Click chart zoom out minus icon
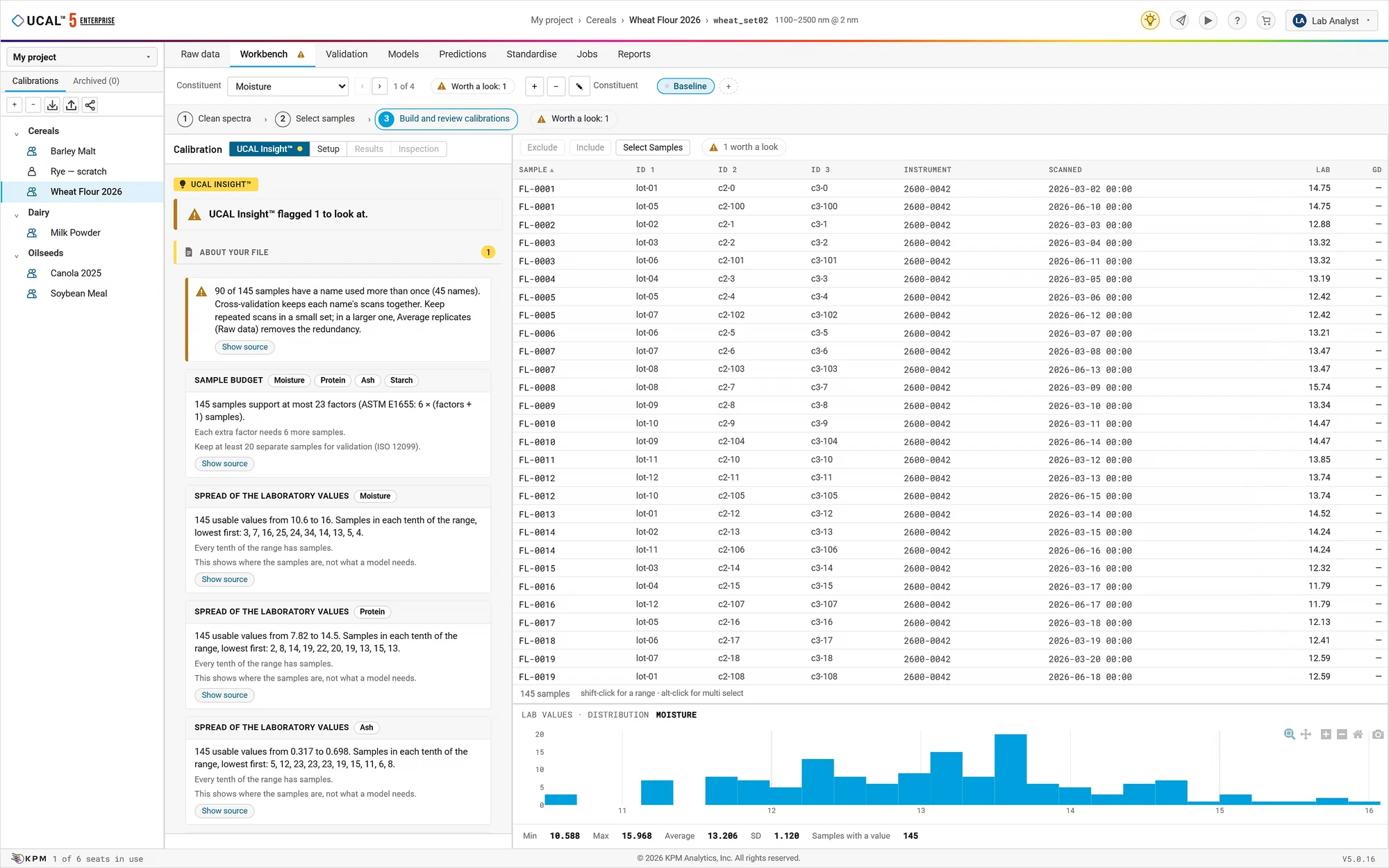The width and height of the screenshot is (1389, 868). tap(1342, 734)
